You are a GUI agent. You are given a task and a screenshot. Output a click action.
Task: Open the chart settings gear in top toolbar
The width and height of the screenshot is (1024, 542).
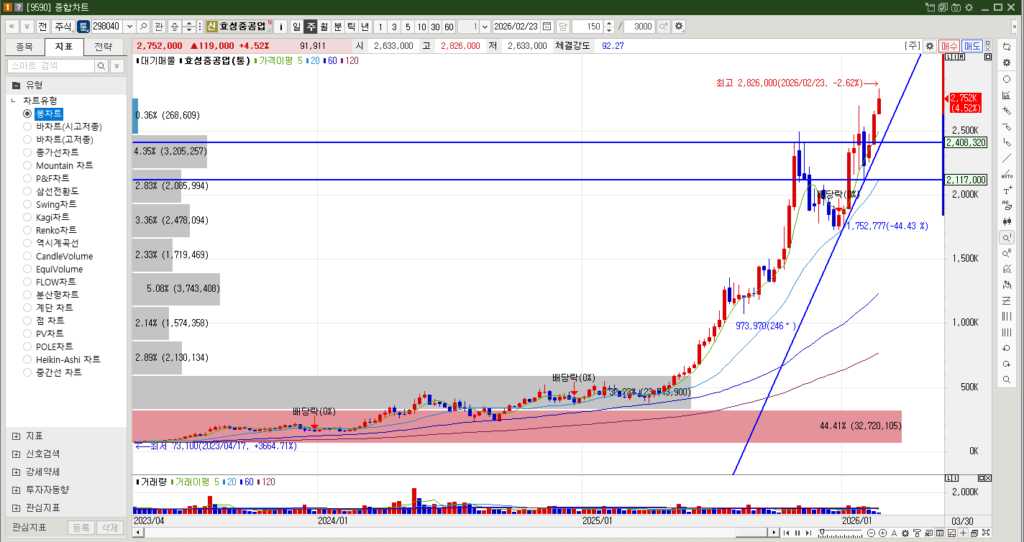point(679,25)
